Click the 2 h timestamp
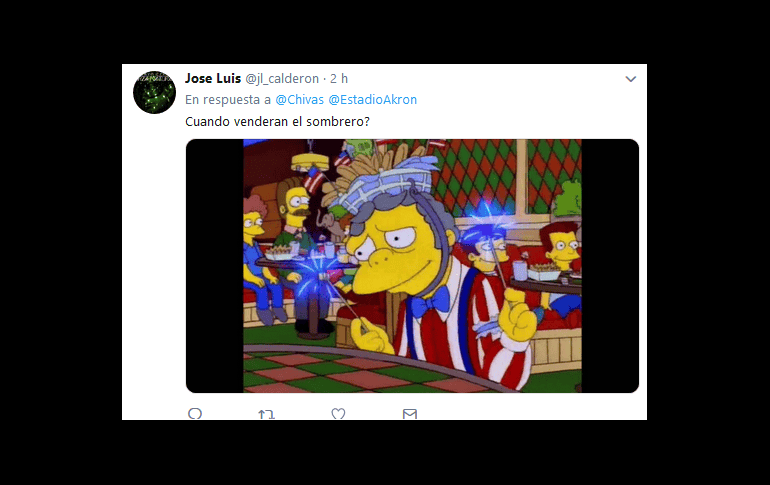The height and width of the screenshot is (485, 770). pyautogui.click(x=339, y=79)
